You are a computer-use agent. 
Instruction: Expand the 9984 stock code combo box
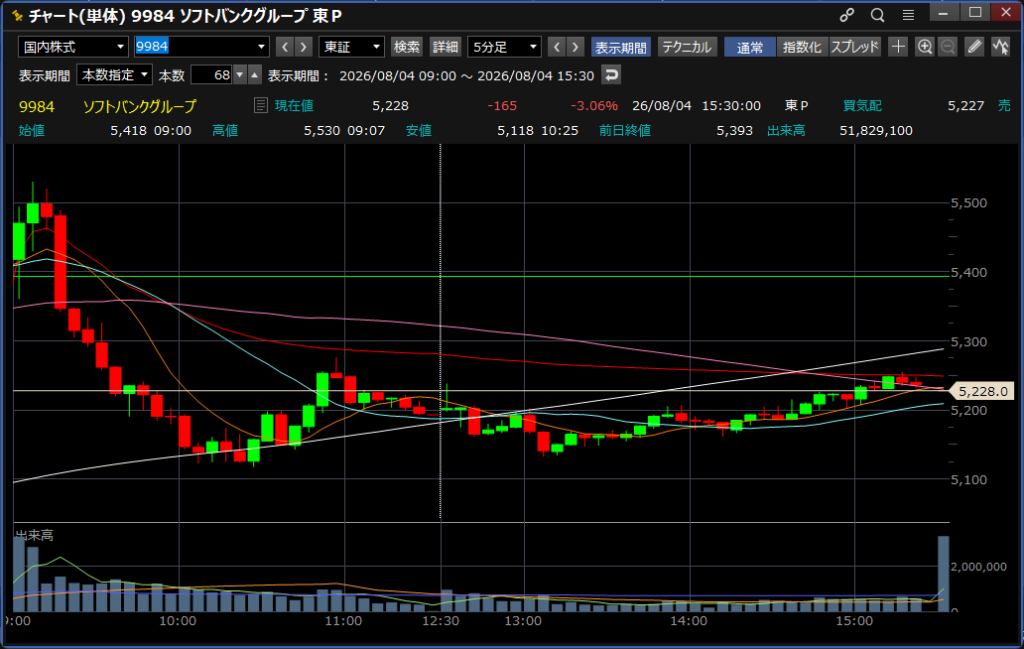point(261,46)
